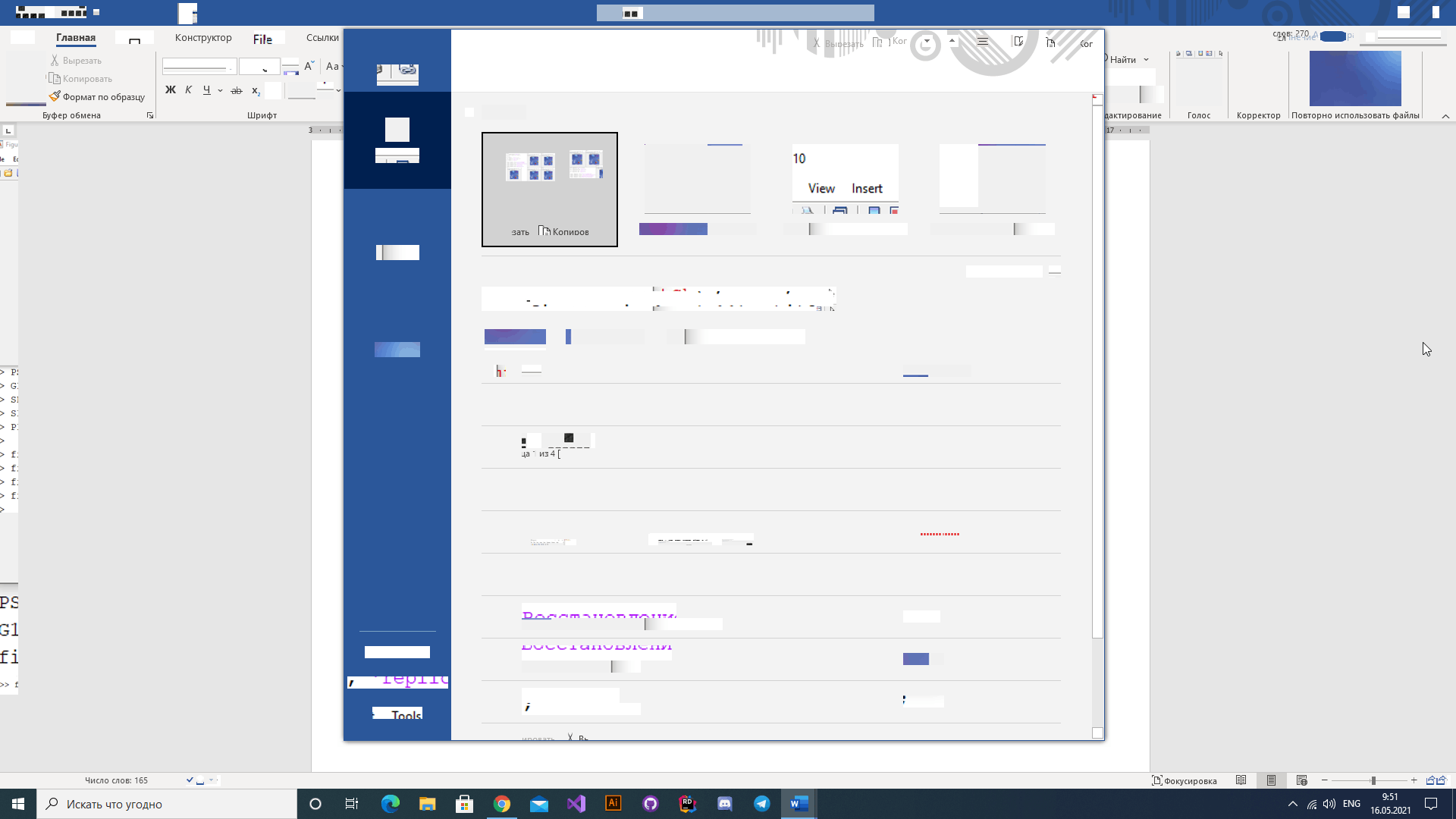Open the font color dropdown arrow

tap(338, 90)
